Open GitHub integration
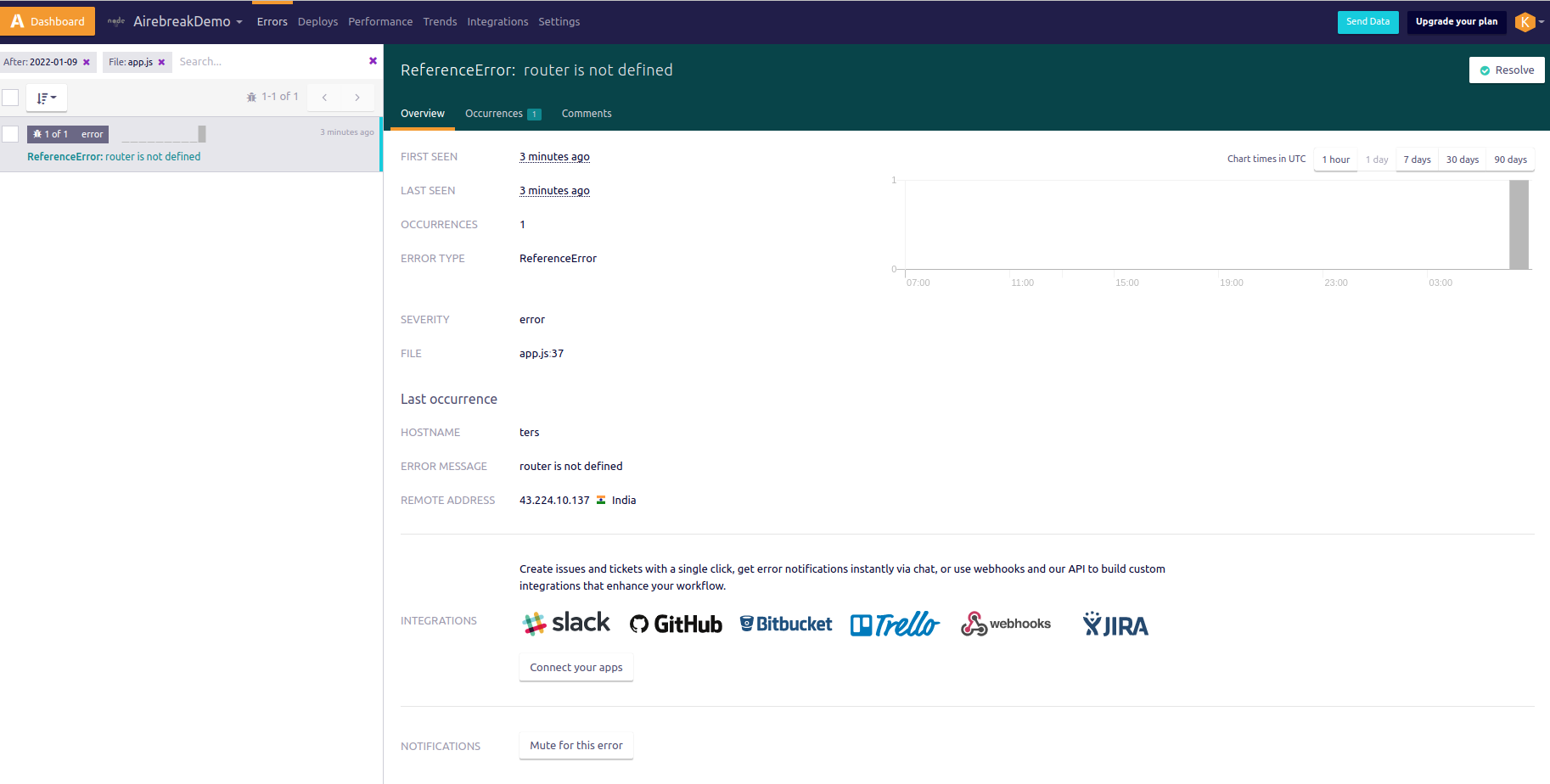Screen dimensions: 1550x784 pos(676,623)
